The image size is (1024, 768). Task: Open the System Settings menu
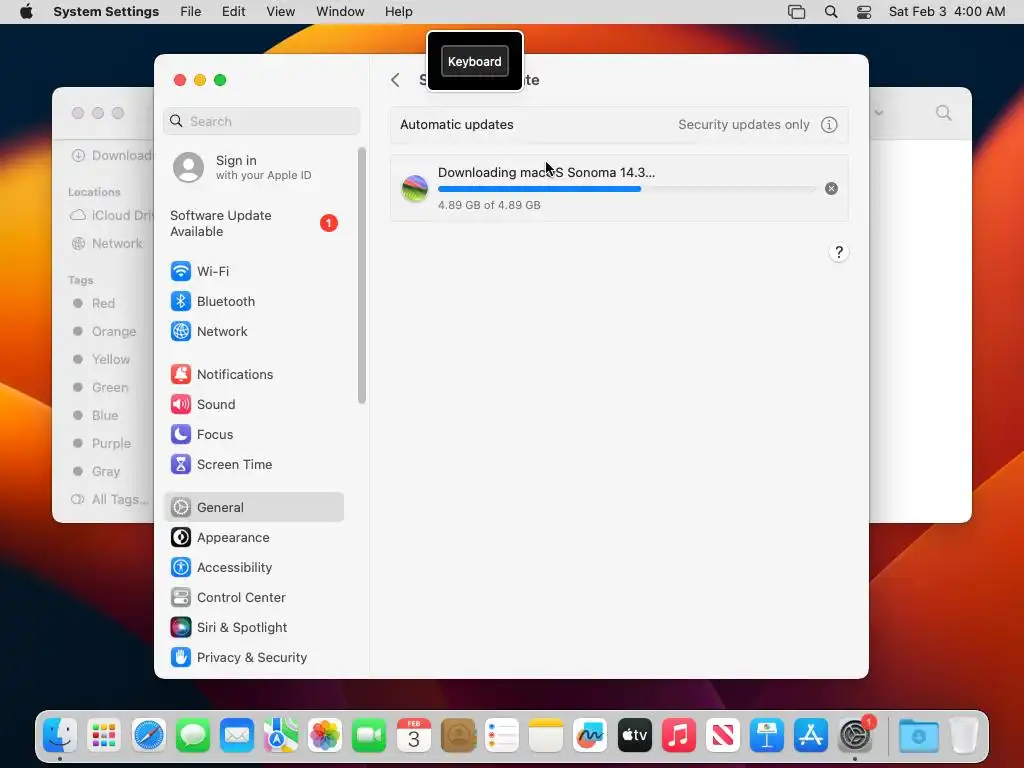coord(106,12)
